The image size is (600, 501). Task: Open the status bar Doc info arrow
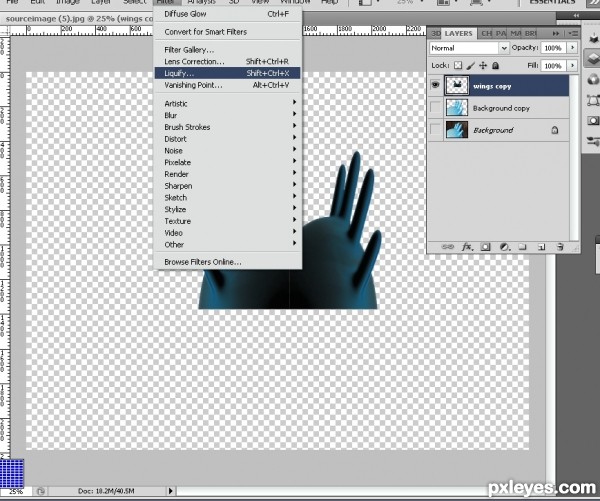point(171,491)
